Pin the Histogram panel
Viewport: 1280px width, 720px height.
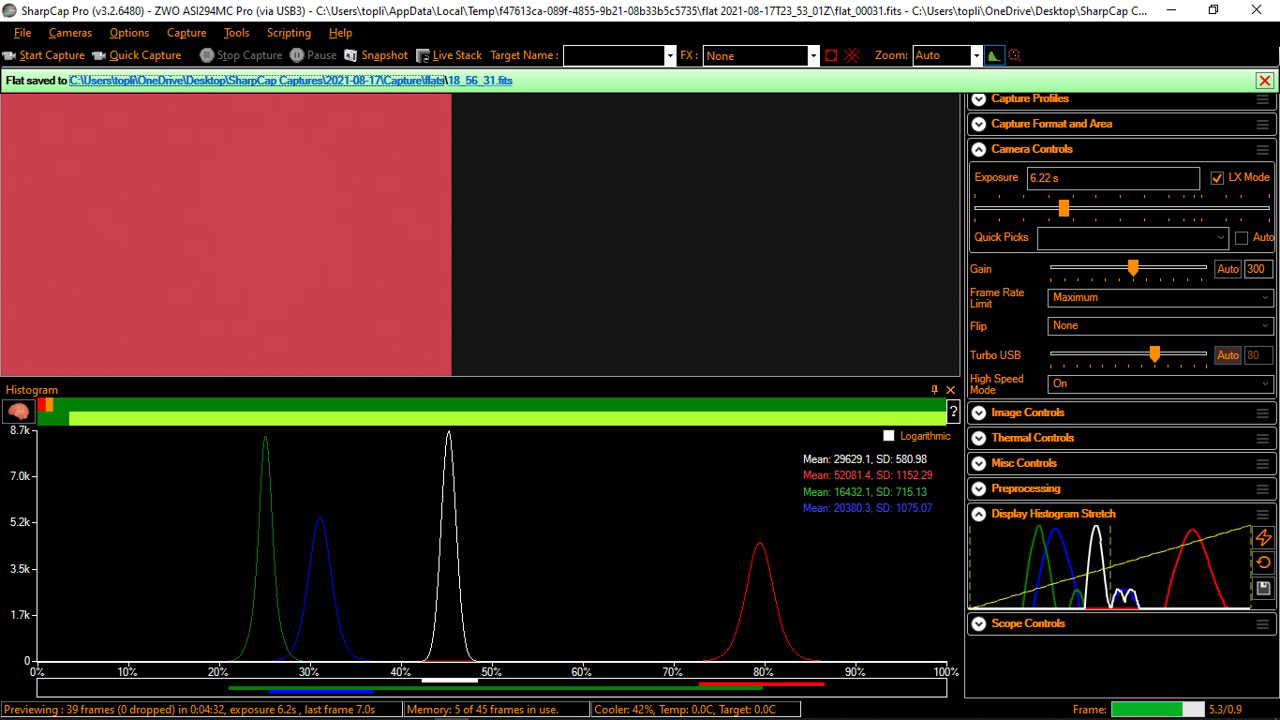pyautogui.click(x=935, y=390)
